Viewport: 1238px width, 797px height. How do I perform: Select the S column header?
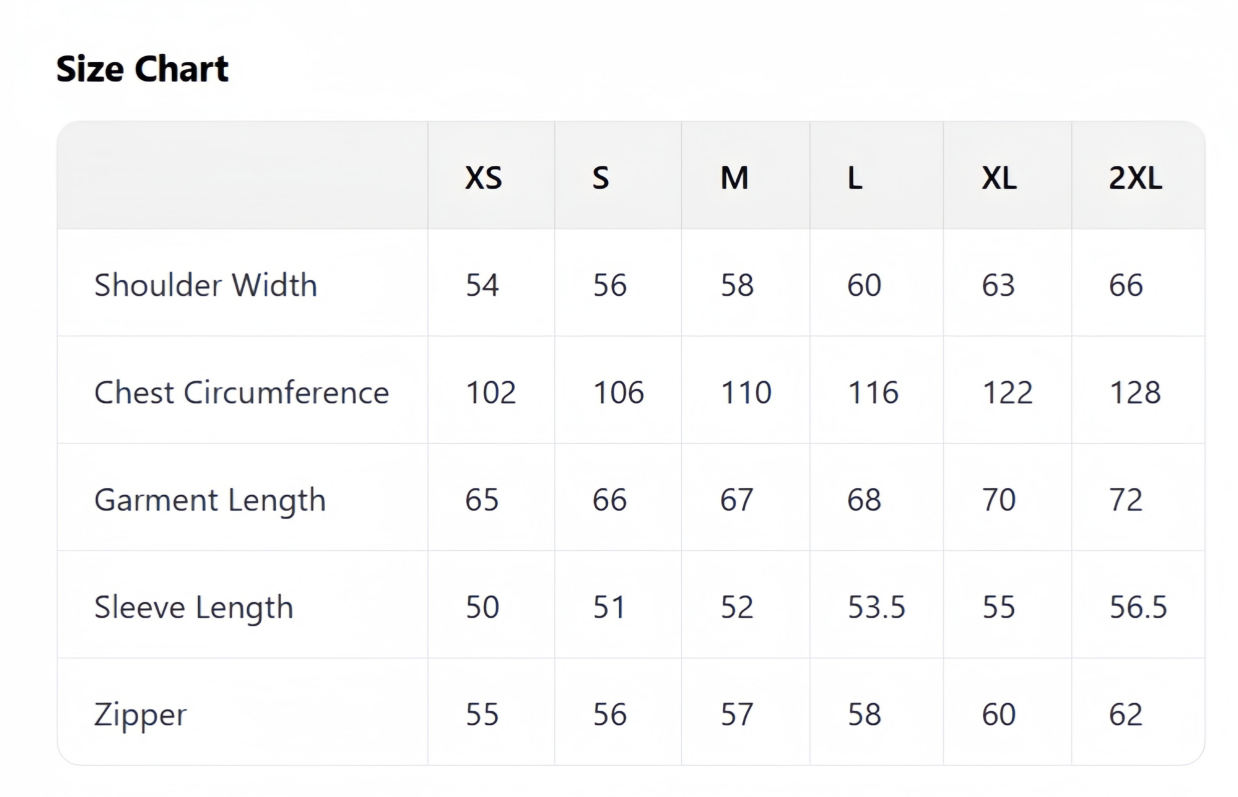tap(600, 178)
